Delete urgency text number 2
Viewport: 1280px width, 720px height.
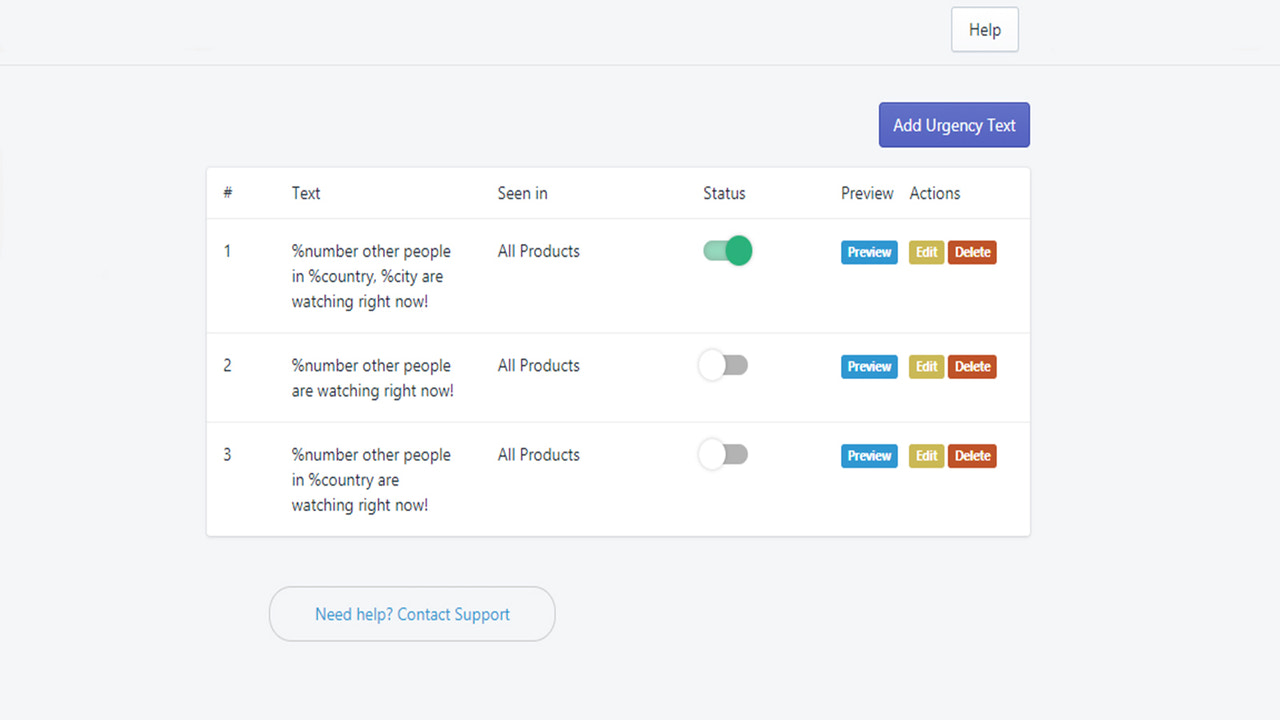tap(972, 367)
